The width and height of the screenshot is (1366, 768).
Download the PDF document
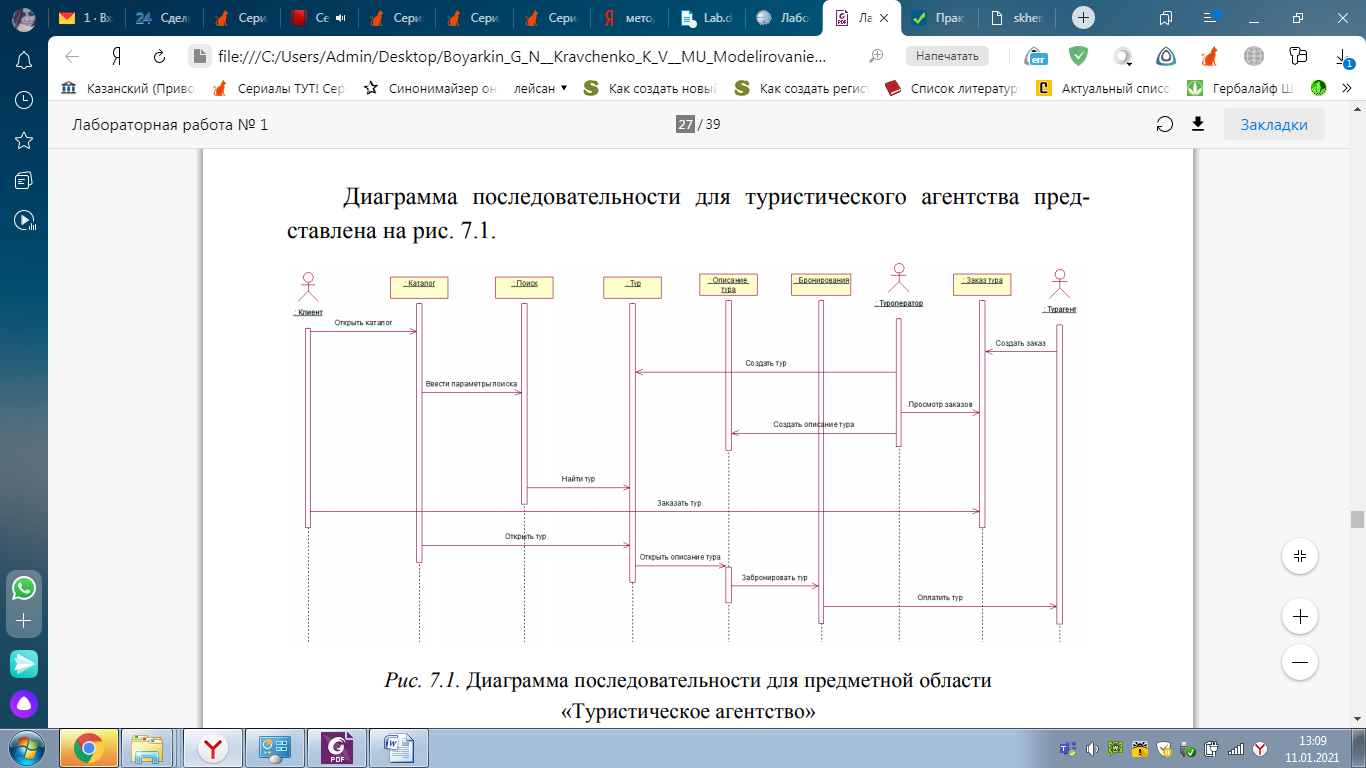point(1198,124)
